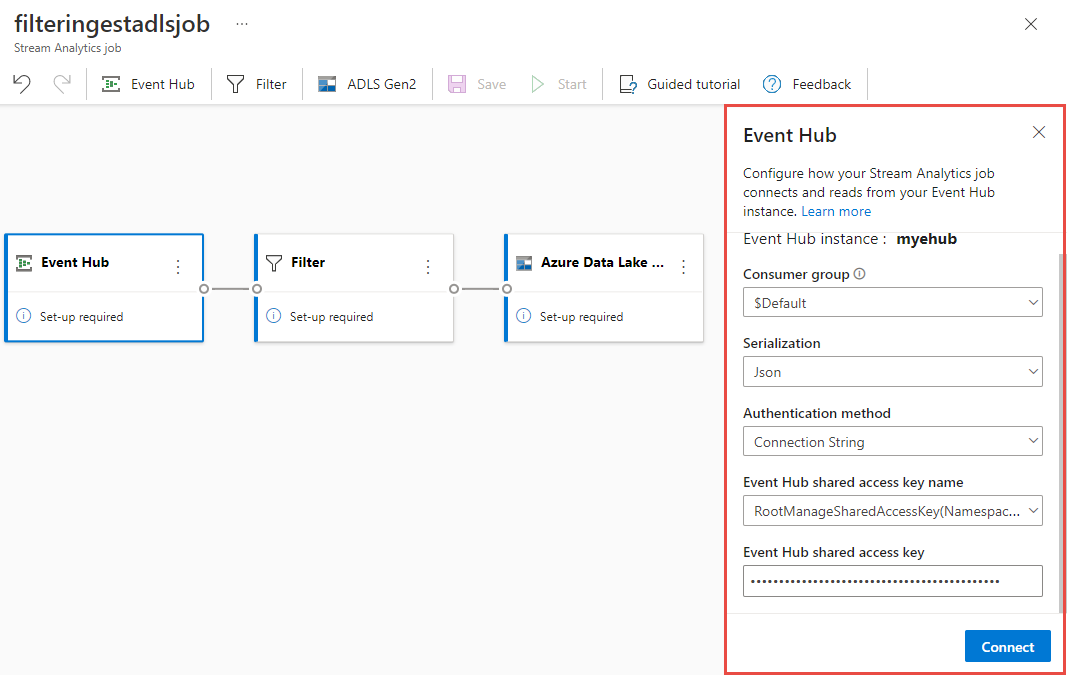The image size is (1067, 675).
Task: Click the Save toolbar button
Action: [x=477, y=84]
